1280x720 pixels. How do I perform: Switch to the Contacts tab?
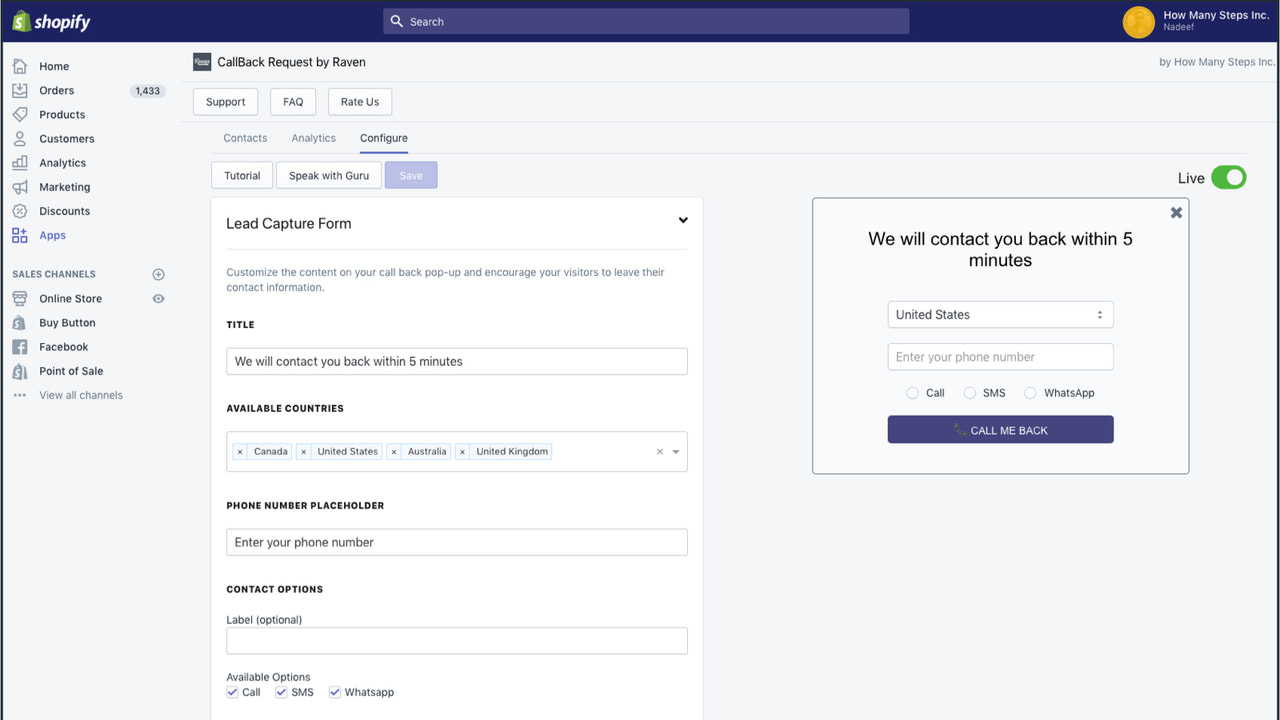(x=245, y=138)
